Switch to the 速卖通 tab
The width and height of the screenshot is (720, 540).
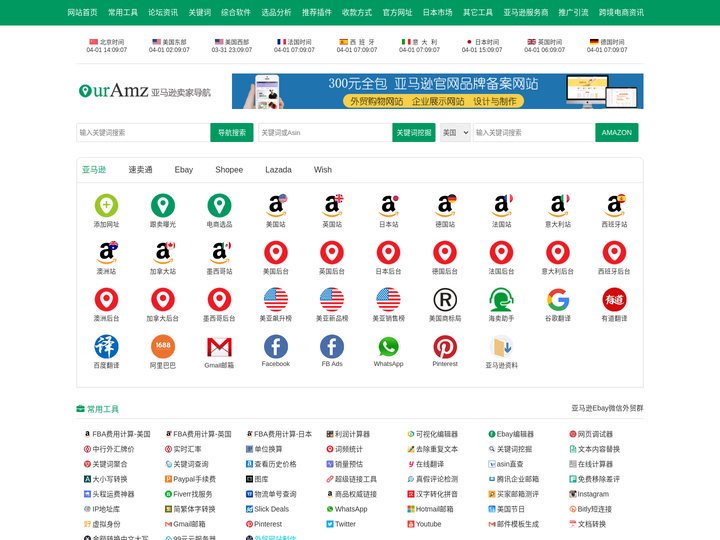click(x=140, y=169)
